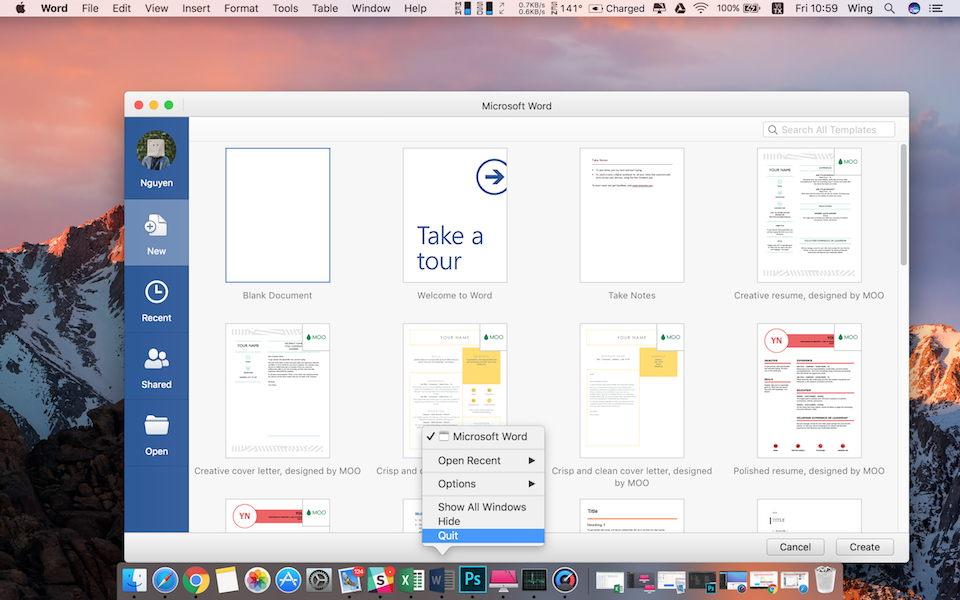The width and height of the screenshot is (960, 600).
Task: Click the Siri icon in the menu bar
Action: click(913, 9)
